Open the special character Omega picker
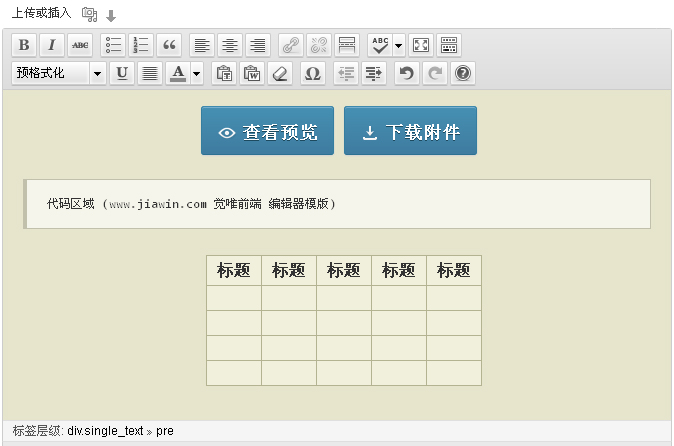 click(312, 73)
